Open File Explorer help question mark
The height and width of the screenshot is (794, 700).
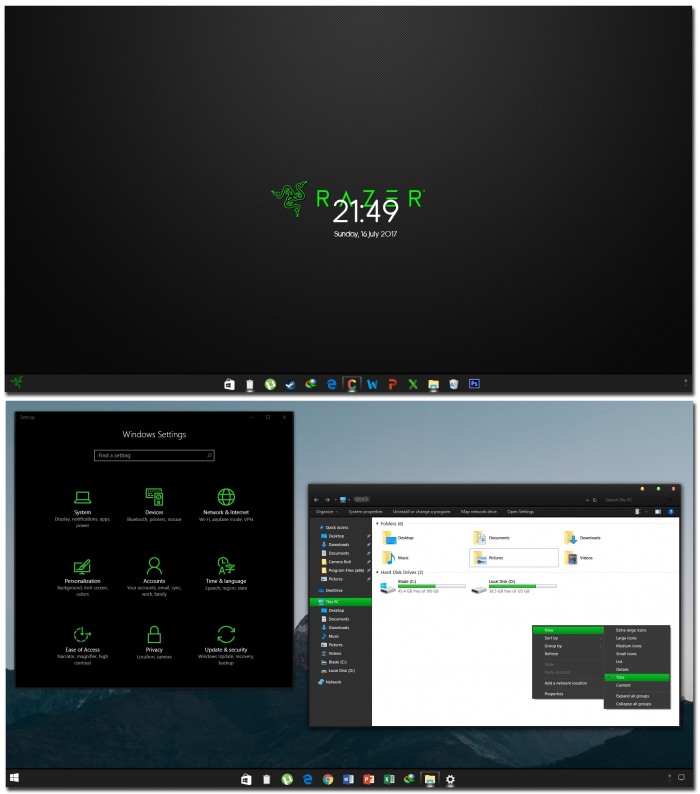[x=671, y=512]
